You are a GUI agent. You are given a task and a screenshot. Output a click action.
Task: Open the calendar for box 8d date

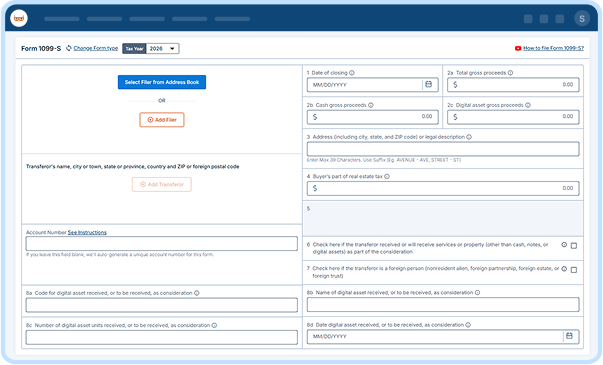[569, 336]
